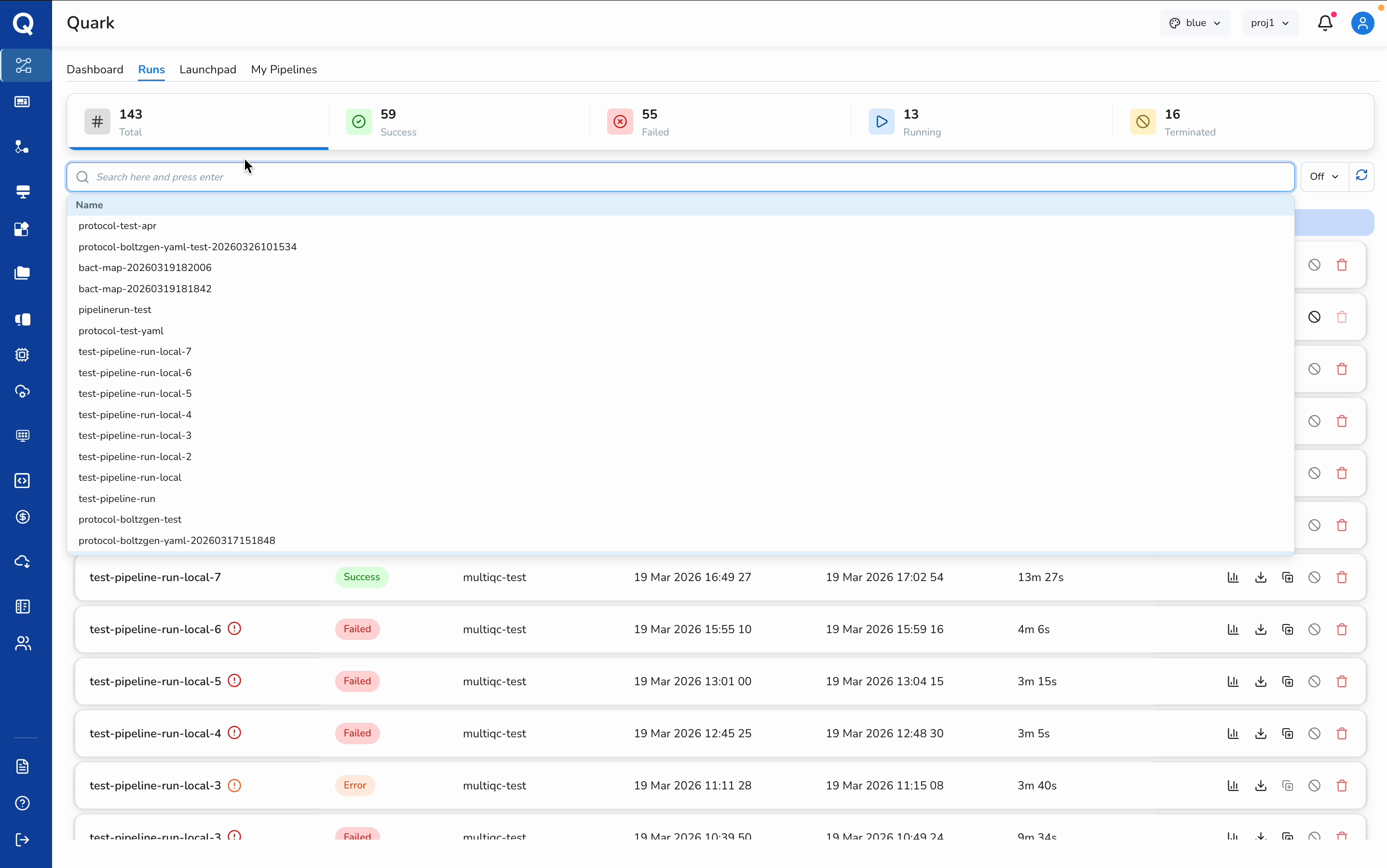Screen dimensions: 1387x868
Task: Select suggestion test-pipeline-run-local-2
Action: point(681,456)
